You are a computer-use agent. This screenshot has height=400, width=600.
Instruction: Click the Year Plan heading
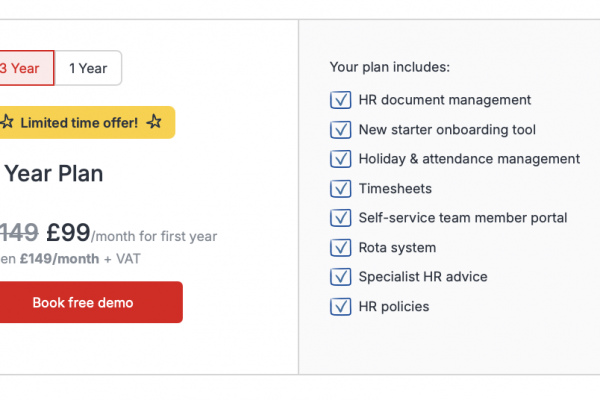coord(54,174)
